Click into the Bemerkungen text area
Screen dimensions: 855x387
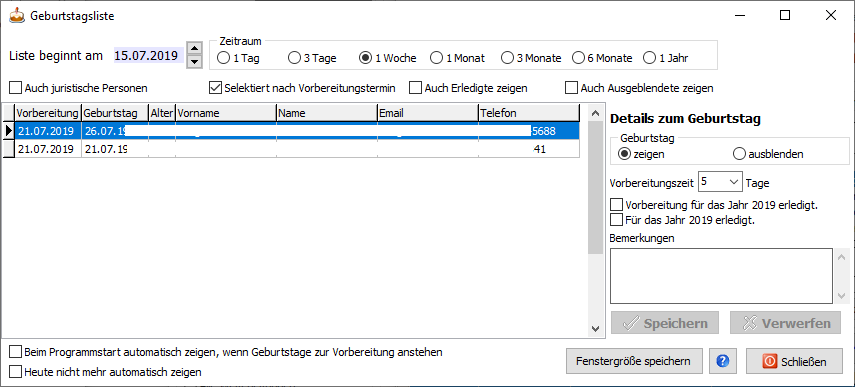click(x=721, y=276)
